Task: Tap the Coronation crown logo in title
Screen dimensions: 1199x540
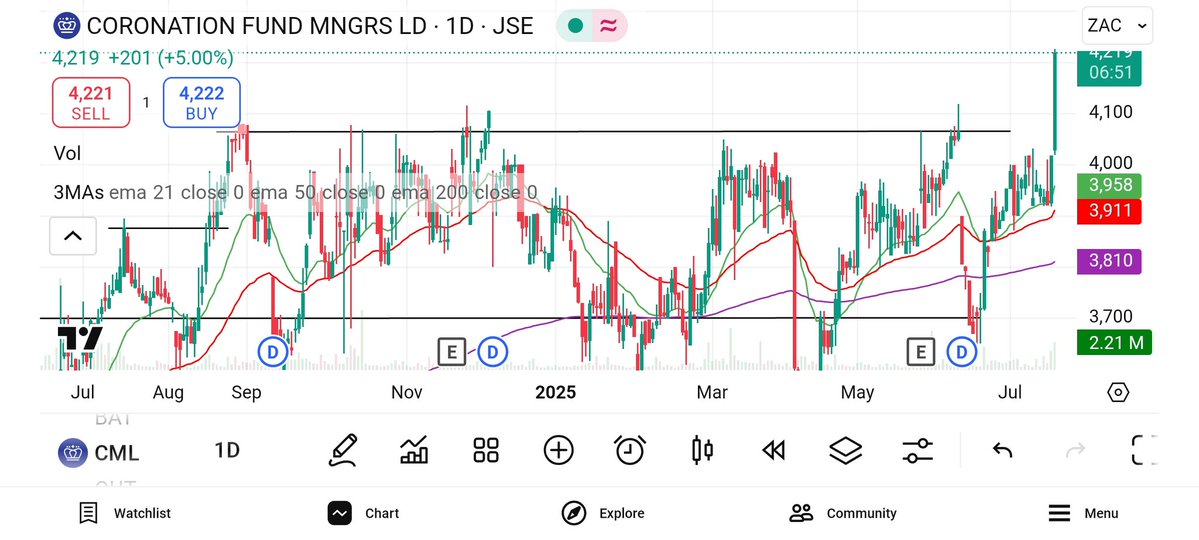Action: pos(67,25)
